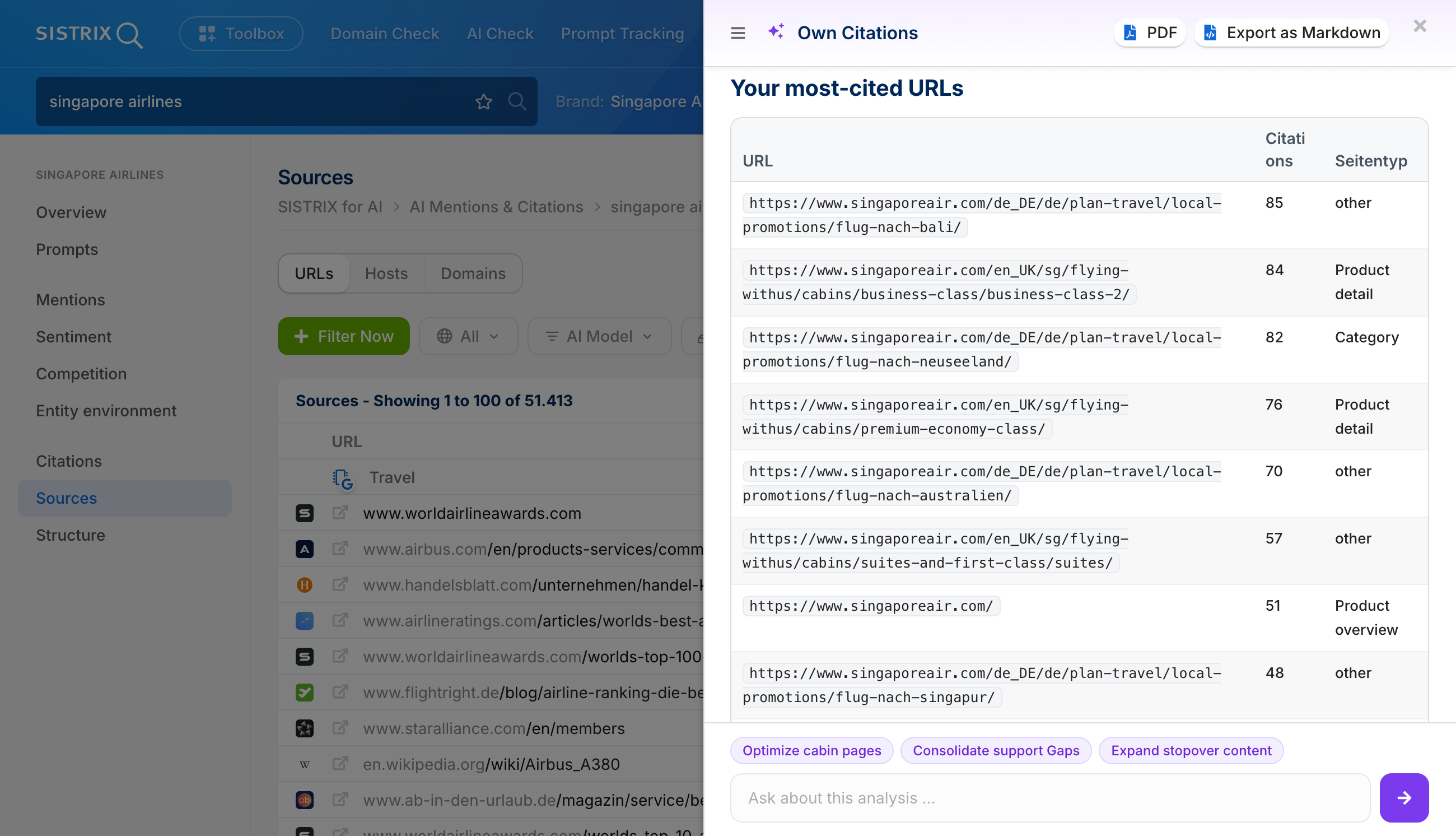Click AI Mentions & Citations breadcrumb
The height and width of the screenshot is (836, 1456).
click(496, 207)
